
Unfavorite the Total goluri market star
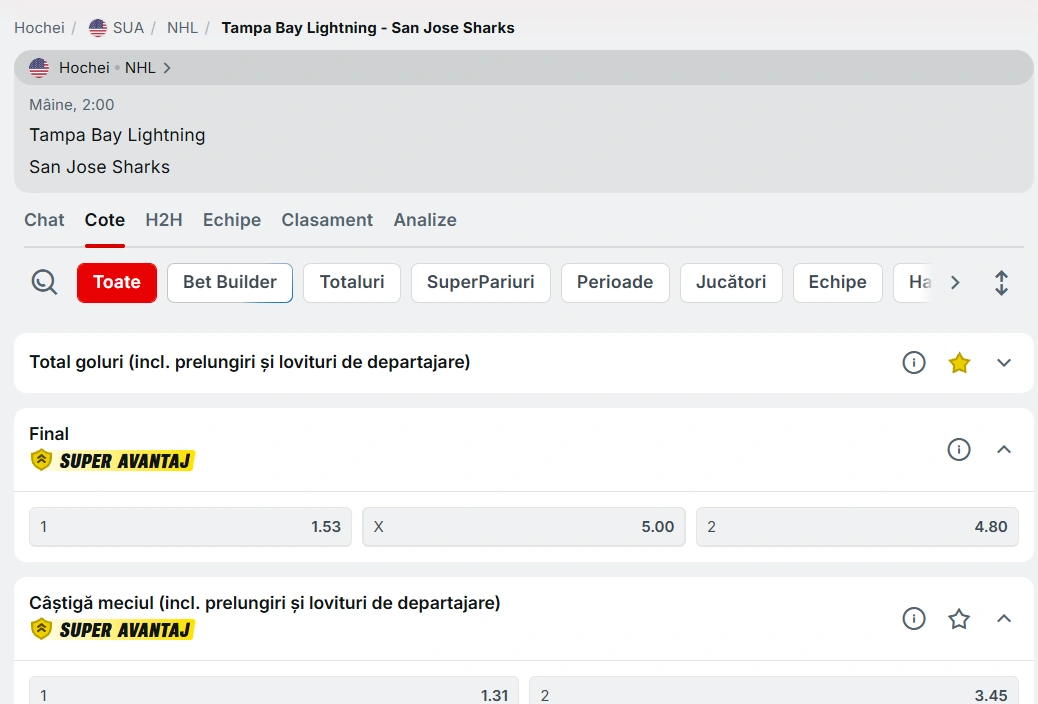pyautogui.click(x=959, y=363)
